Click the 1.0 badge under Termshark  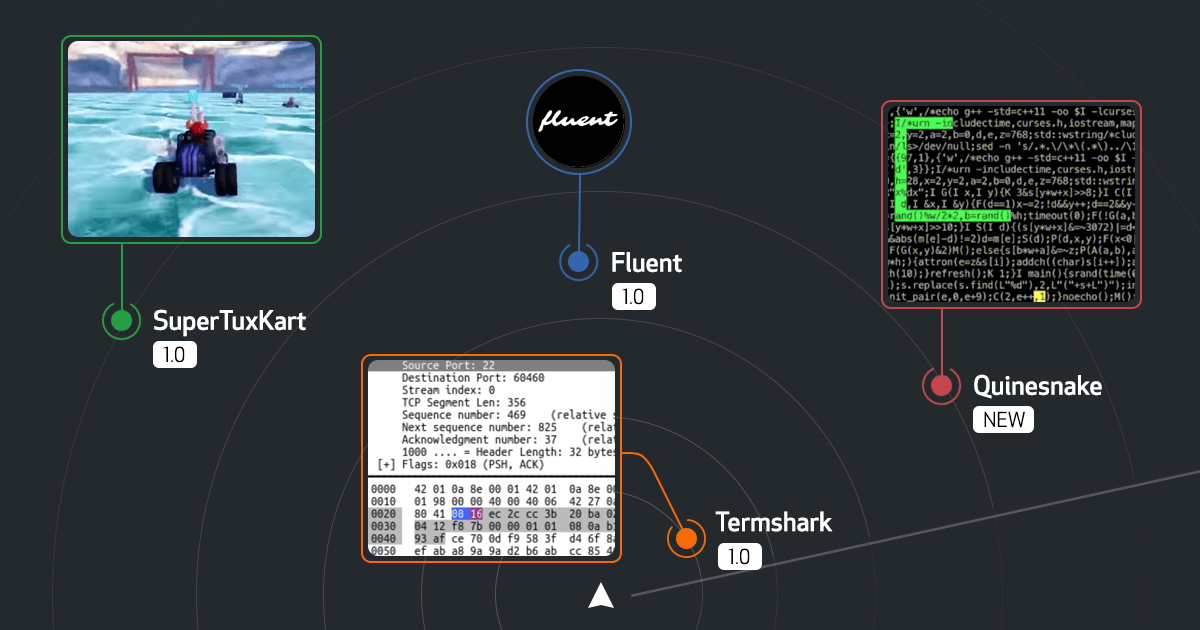click(x=738, y=556)
